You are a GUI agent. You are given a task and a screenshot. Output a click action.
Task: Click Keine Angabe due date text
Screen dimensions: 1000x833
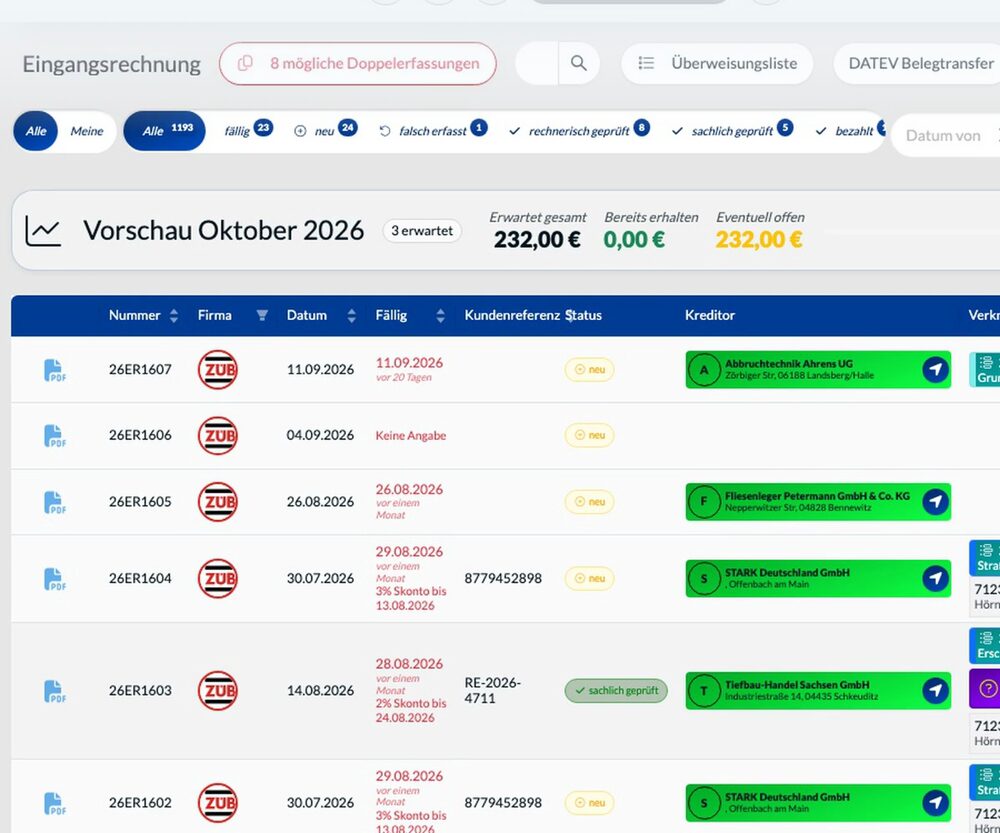point(411,436)
